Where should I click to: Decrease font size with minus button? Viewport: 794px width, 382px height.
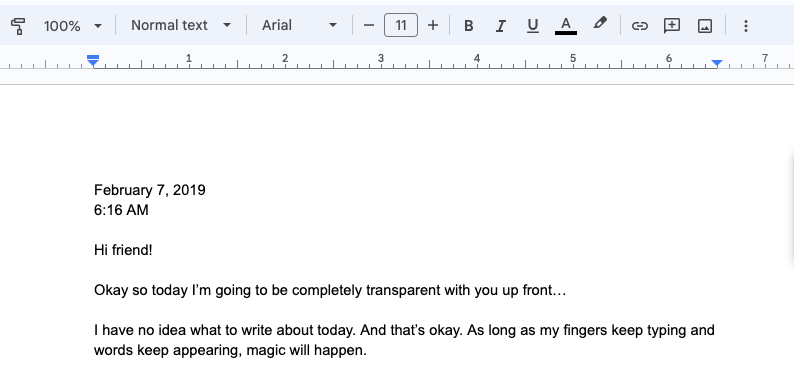point(369,25)
